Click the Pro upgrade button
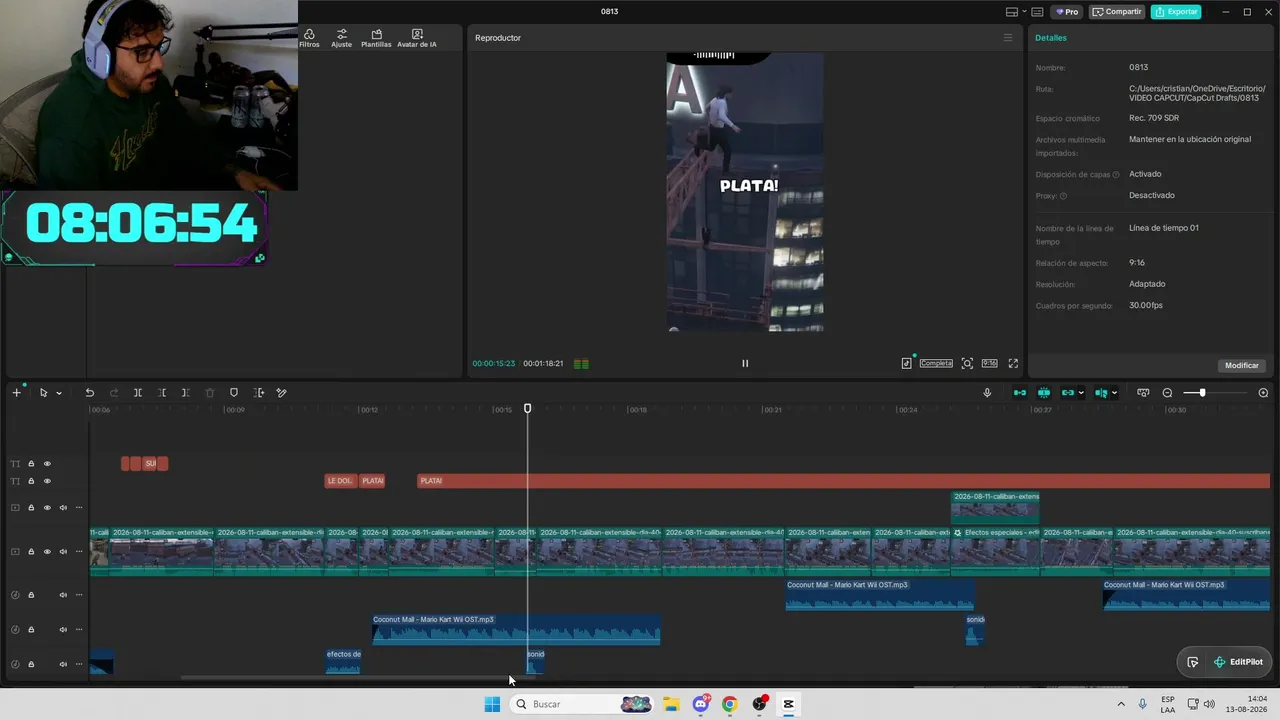The image size is (1280, 720). pos(1066,12)
